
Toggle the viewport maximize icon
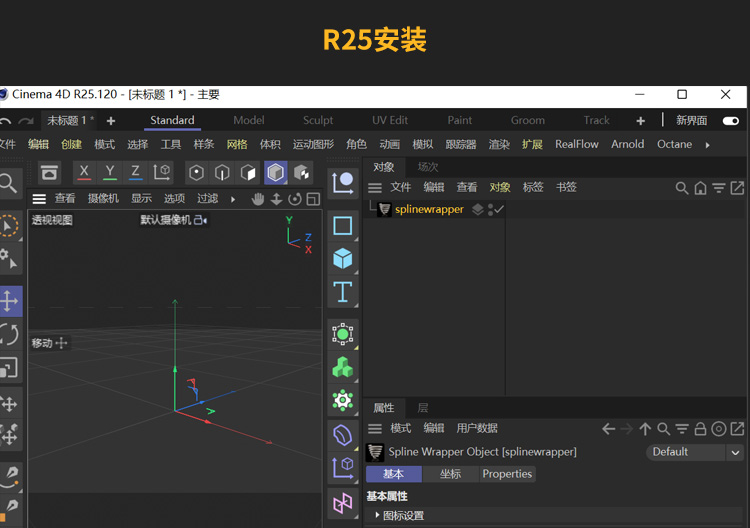(313, 199)
